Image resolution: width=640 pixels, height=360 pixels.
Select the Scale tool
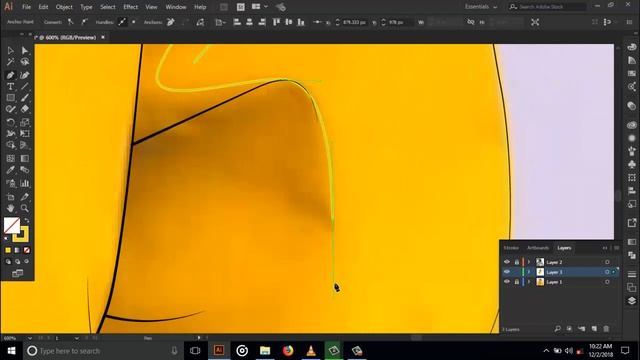(24, 122)
